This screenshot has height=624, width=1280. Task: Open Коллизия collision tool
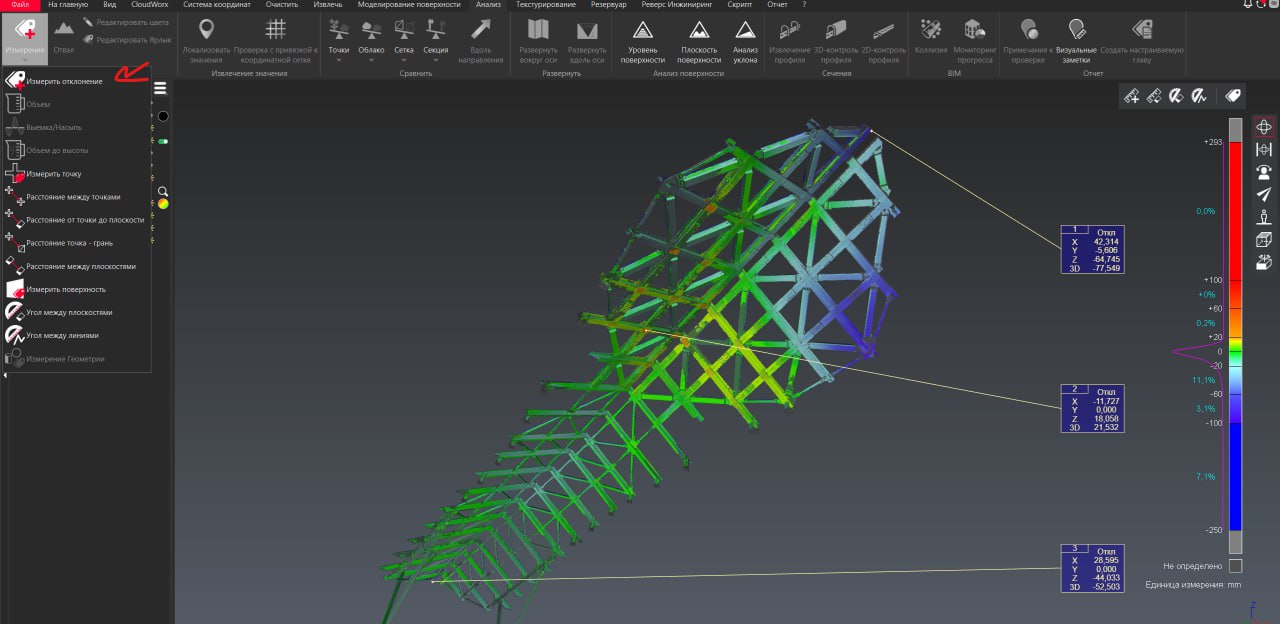click(930, 39)
